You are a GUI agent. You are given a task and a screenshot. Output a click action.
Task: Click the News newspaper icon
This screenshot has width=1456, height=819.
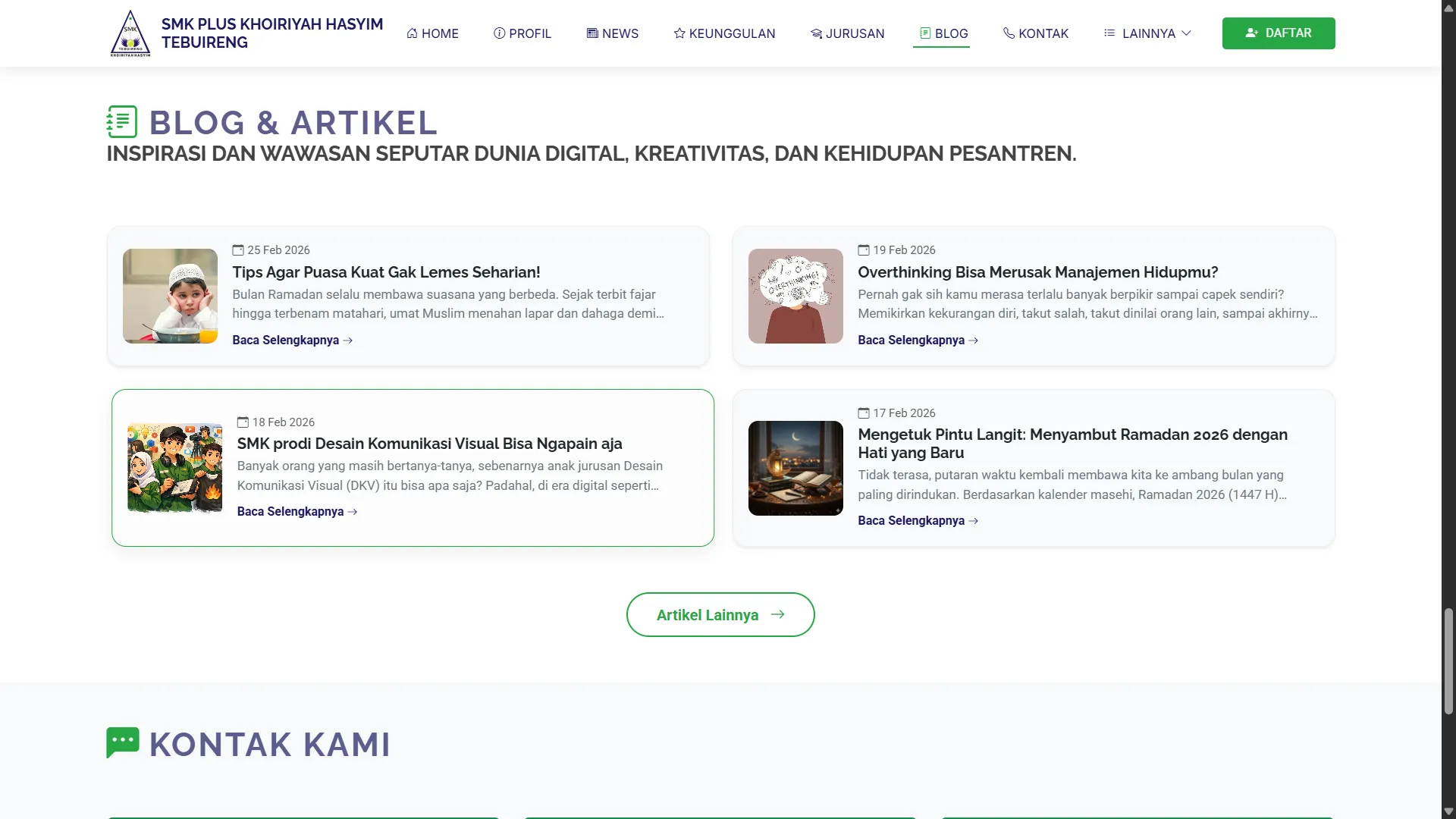pyautogui.click(x=591, y=33)
